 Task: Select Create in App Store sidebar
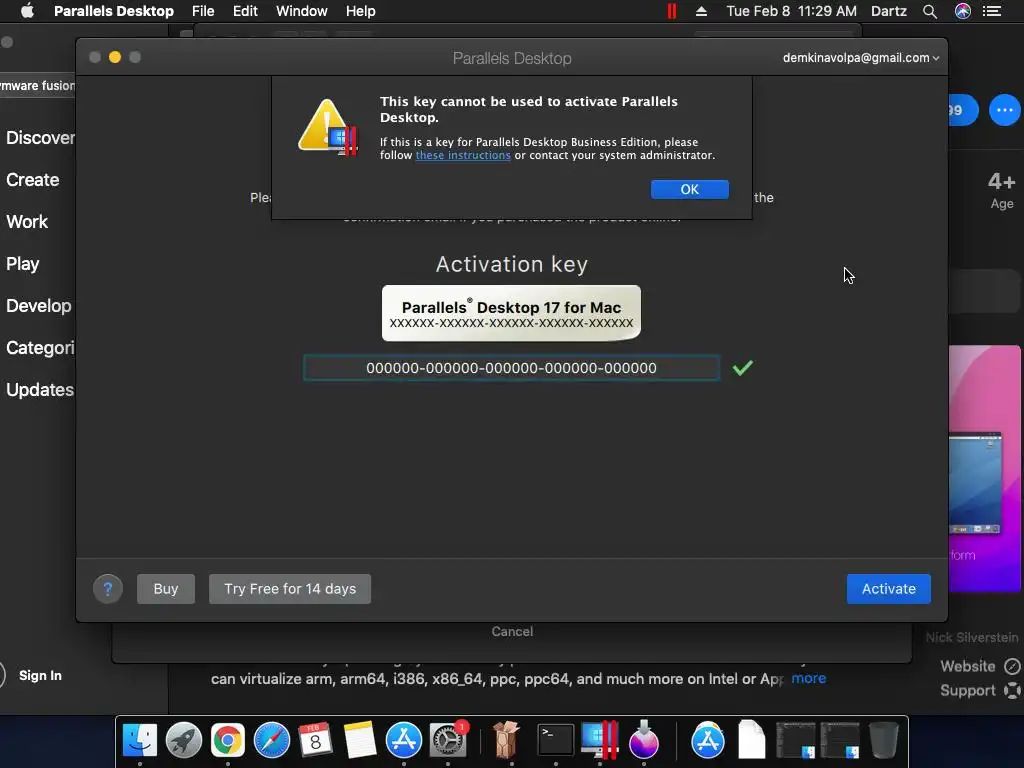[x=33, y=180]
